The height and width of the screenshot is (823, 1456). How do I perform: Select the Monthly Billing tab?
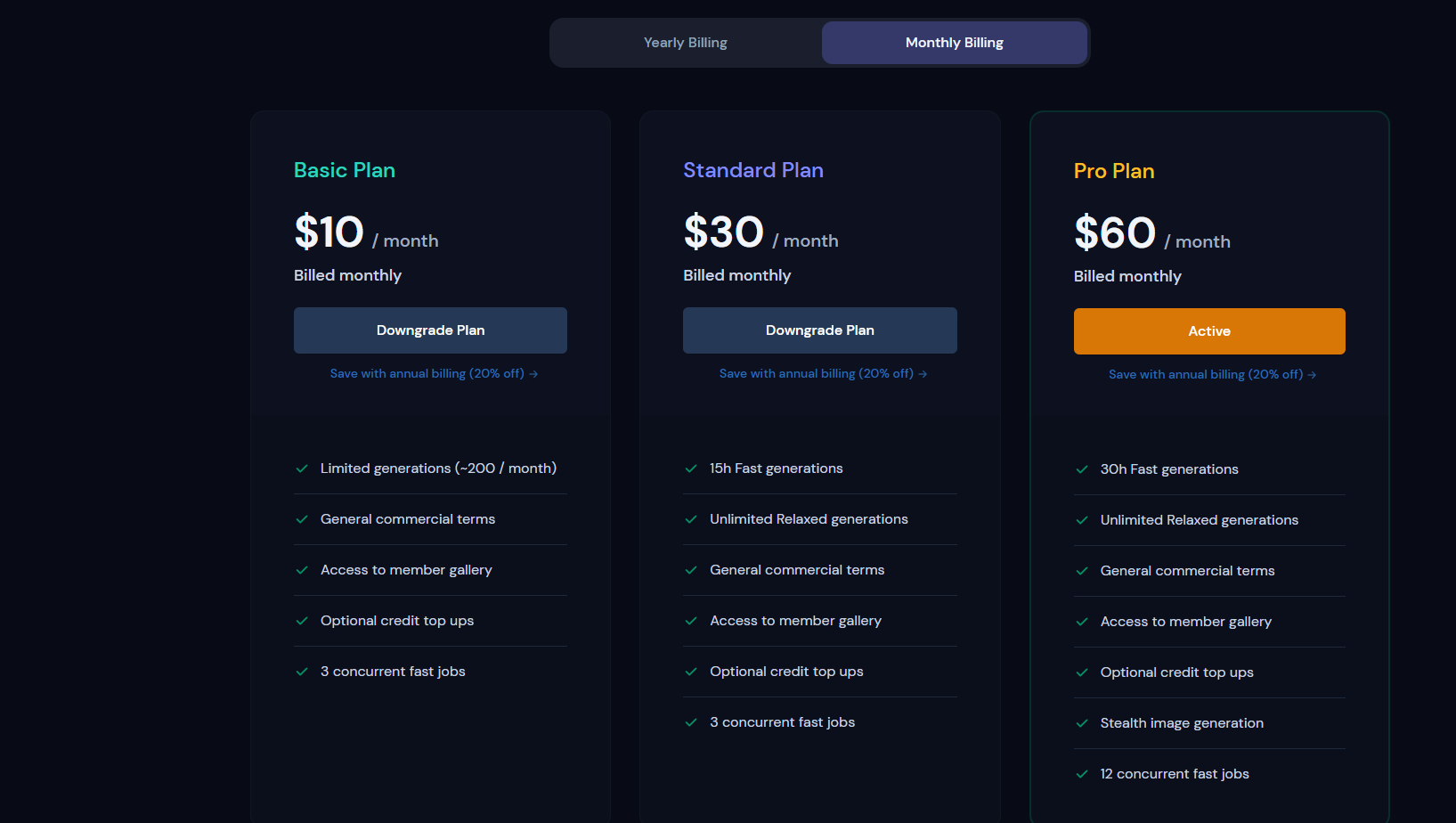coord(954,43)
